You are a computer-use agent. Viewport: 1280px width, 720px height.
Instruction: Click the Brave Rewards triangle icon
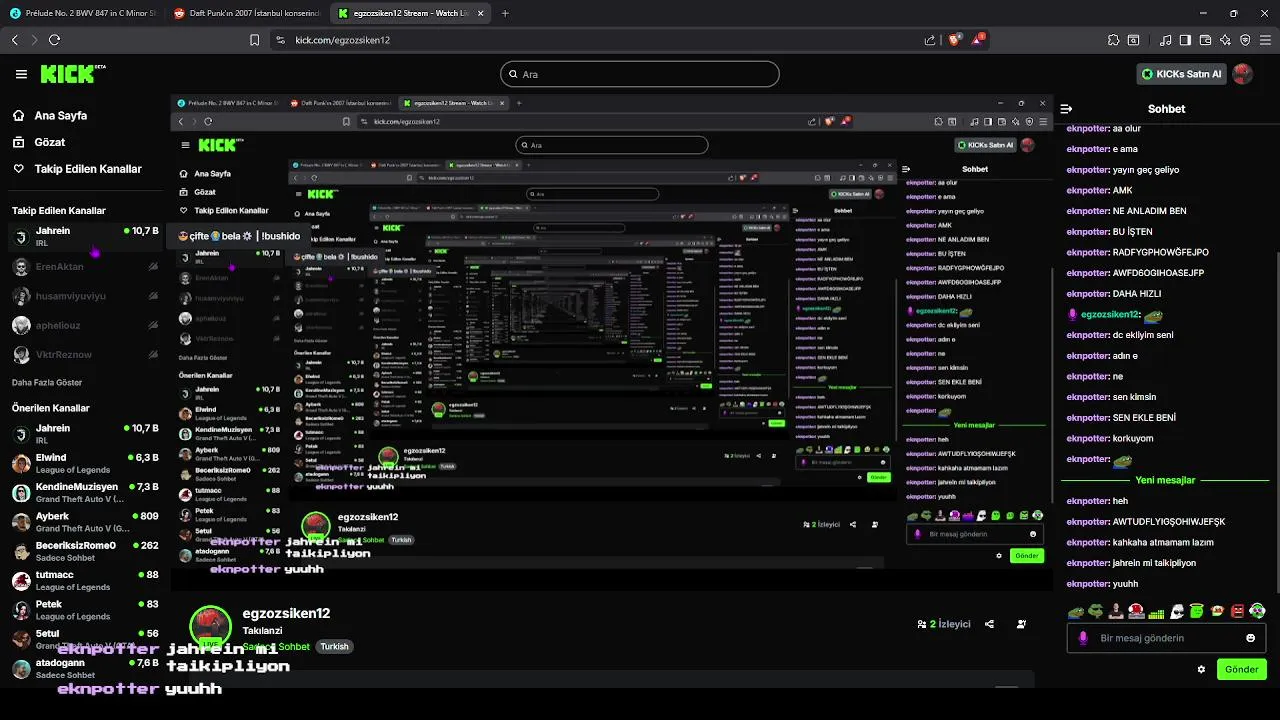pos(979,40)
